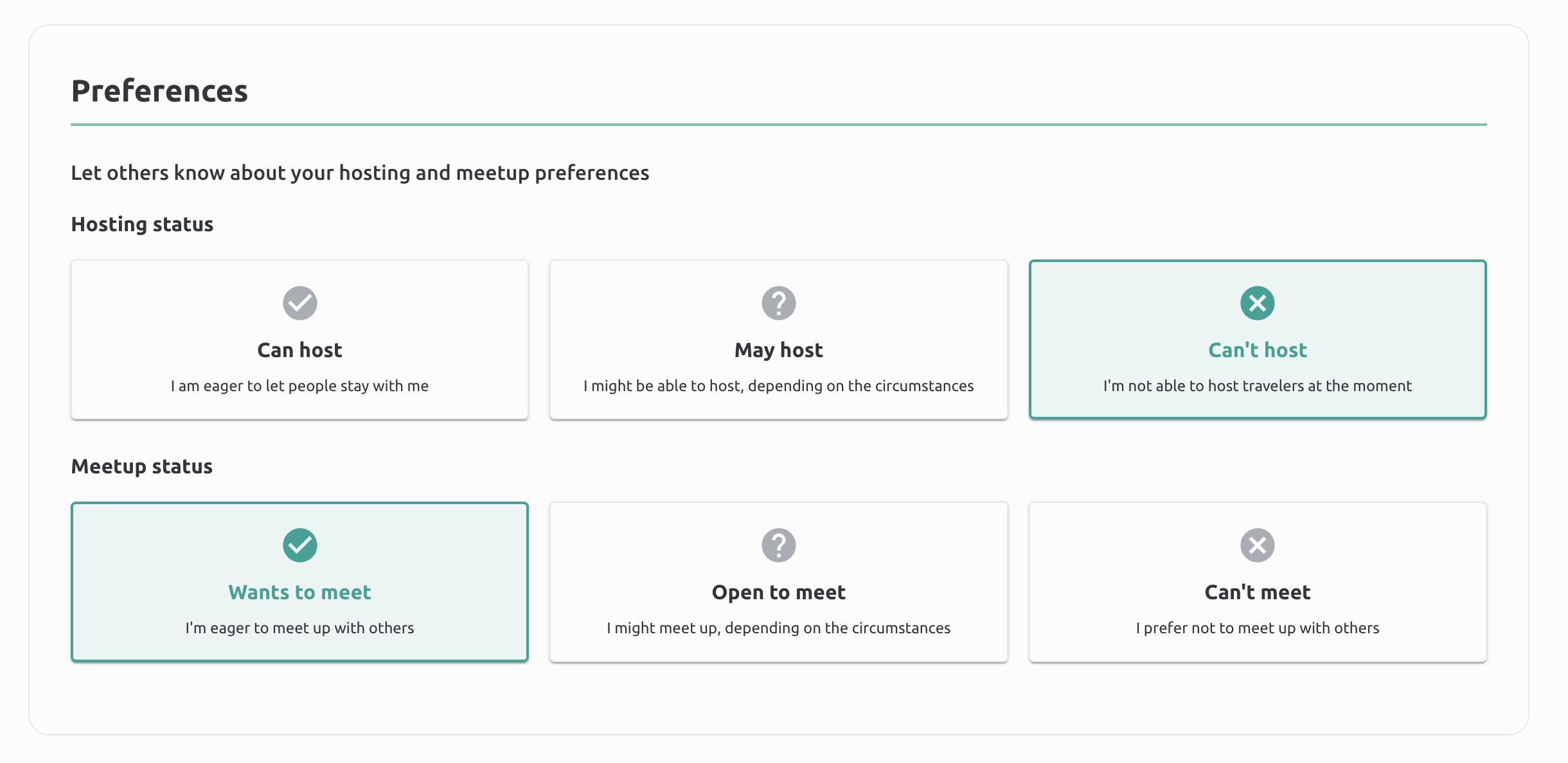Click the teal X icon on Can't host
The width and height of the screenshot is (1568, 763).
[x=1258, y=303]
